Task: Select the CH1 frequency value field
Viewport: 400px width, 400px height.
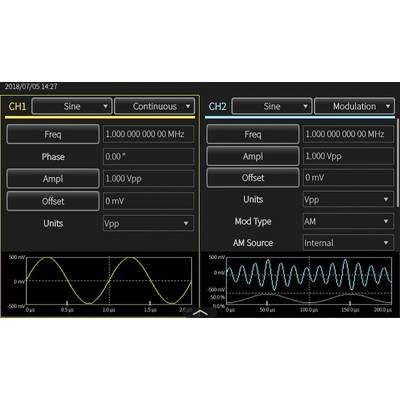Action: 148,134
